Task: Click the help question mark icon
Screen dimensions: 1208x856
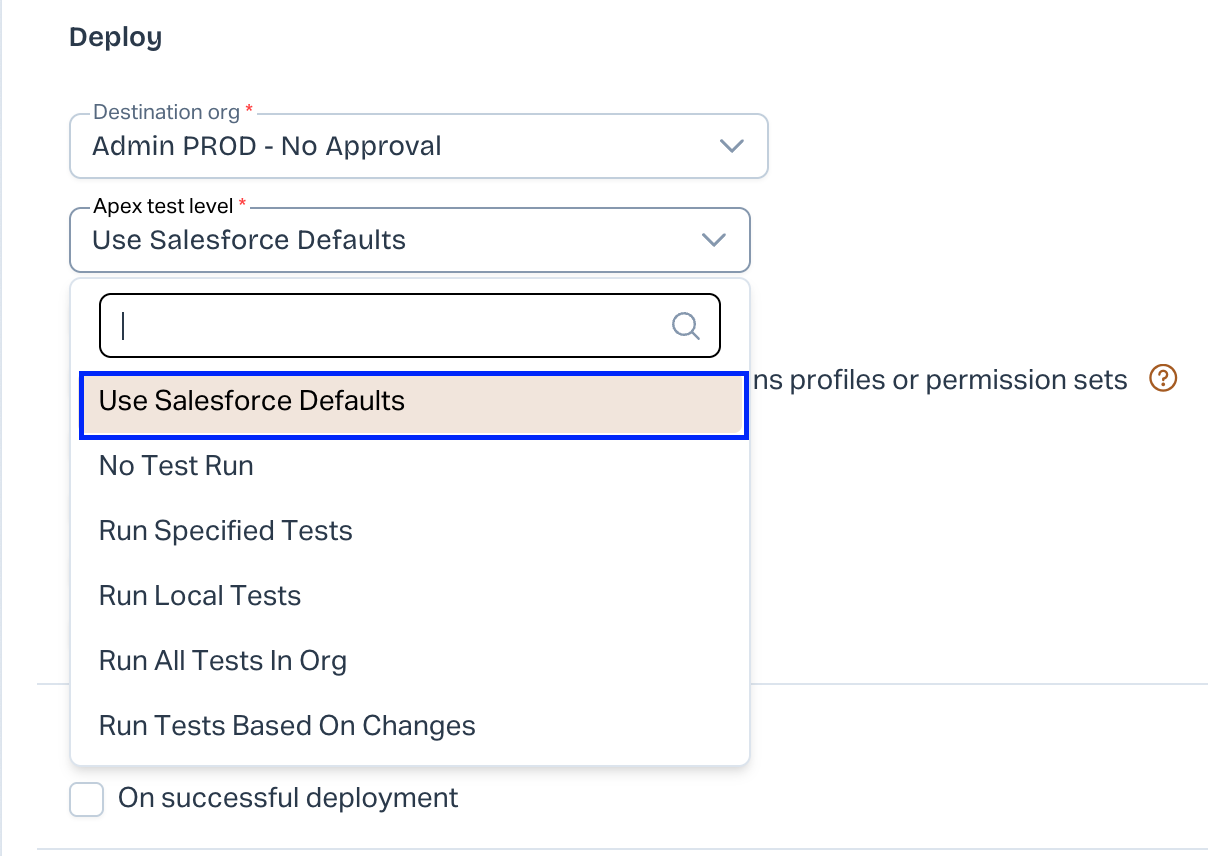Action: pos(1163,379)
